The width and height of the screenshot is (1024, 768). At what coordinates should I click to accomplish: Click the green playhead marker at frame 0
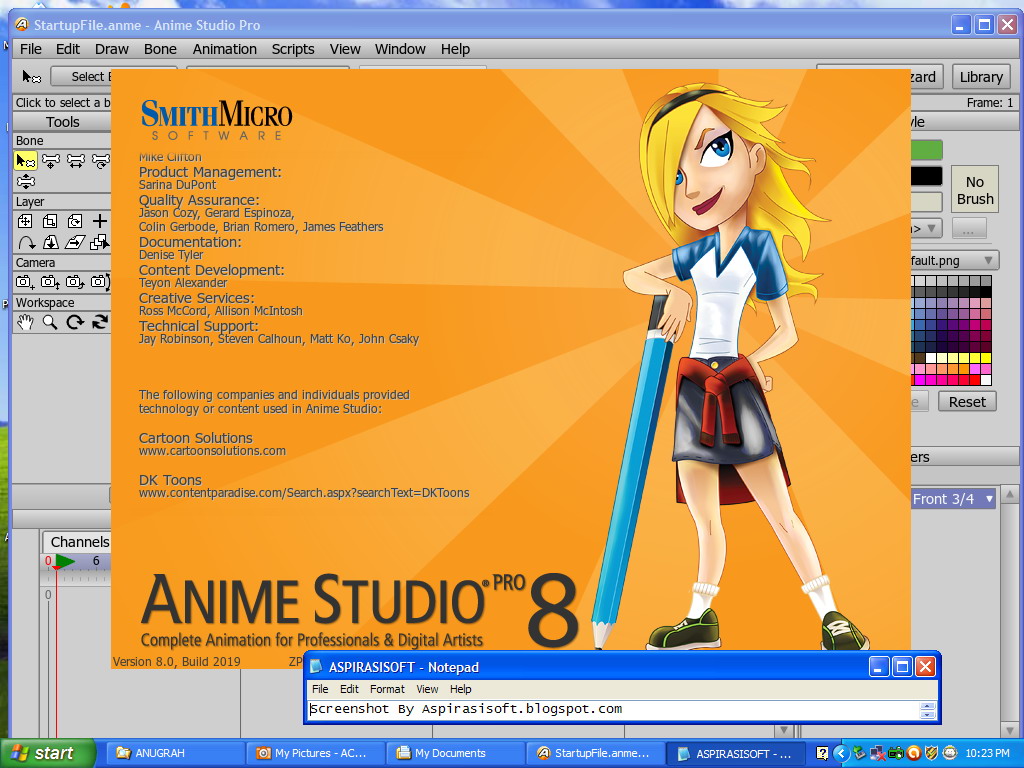[63, 561]
